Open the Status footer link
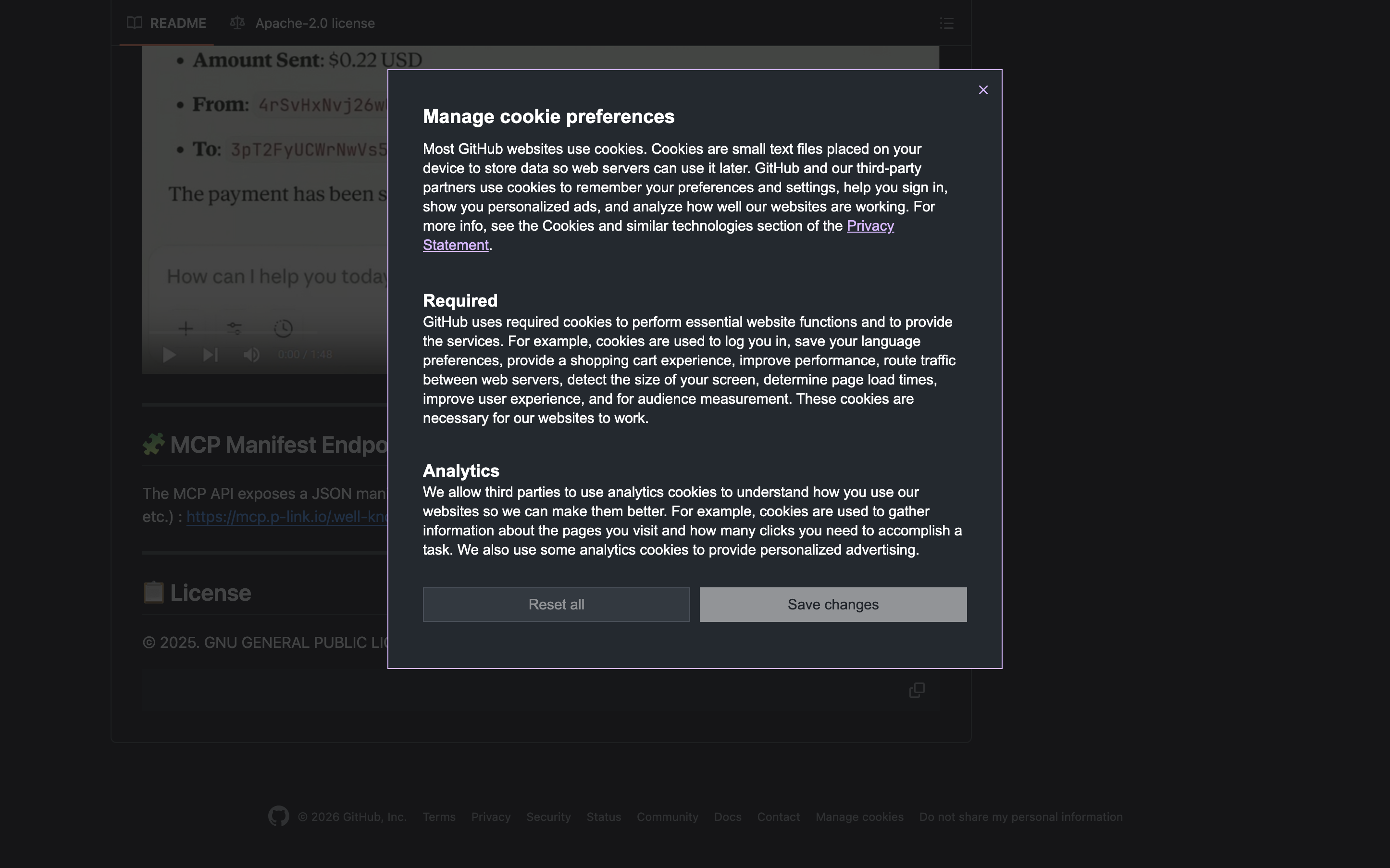 pyautogui.click(x=603, y=817)
